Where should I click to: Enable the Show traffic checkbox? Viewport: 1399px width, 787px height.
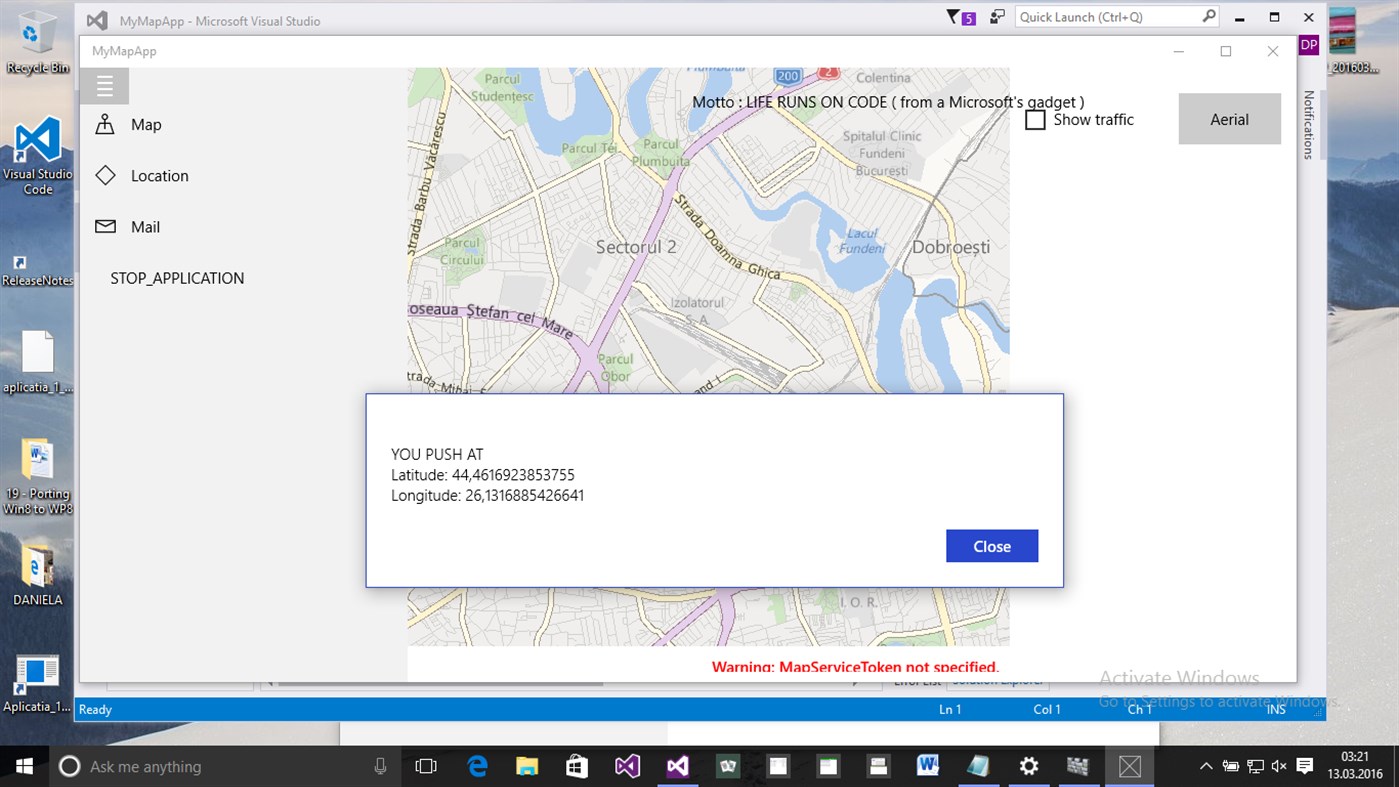1035,119
